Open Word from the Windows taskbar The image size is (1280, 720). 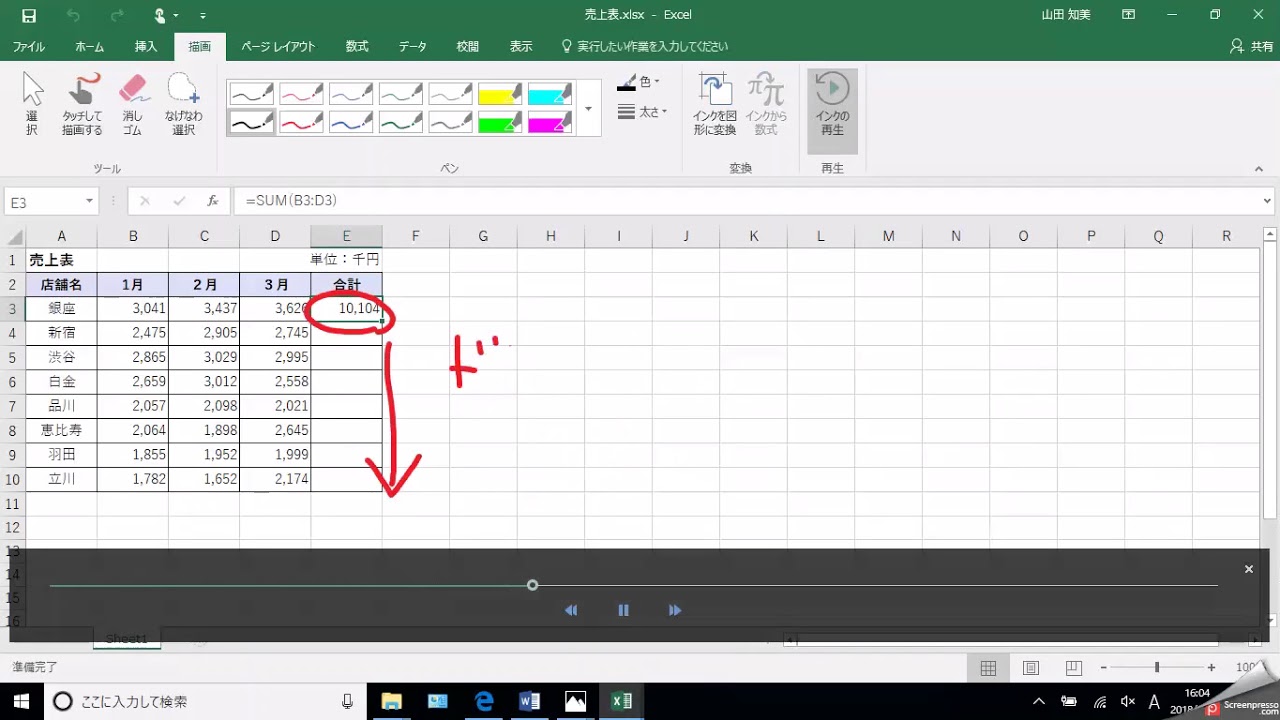coord(530,701)
